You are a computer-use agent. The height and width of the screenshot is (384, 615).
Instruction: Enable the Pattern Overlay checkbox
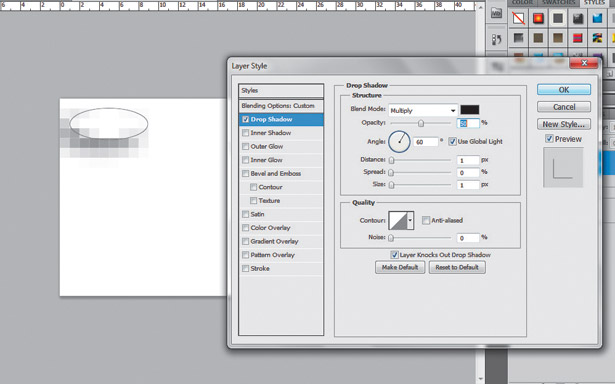tap(246, 255)
